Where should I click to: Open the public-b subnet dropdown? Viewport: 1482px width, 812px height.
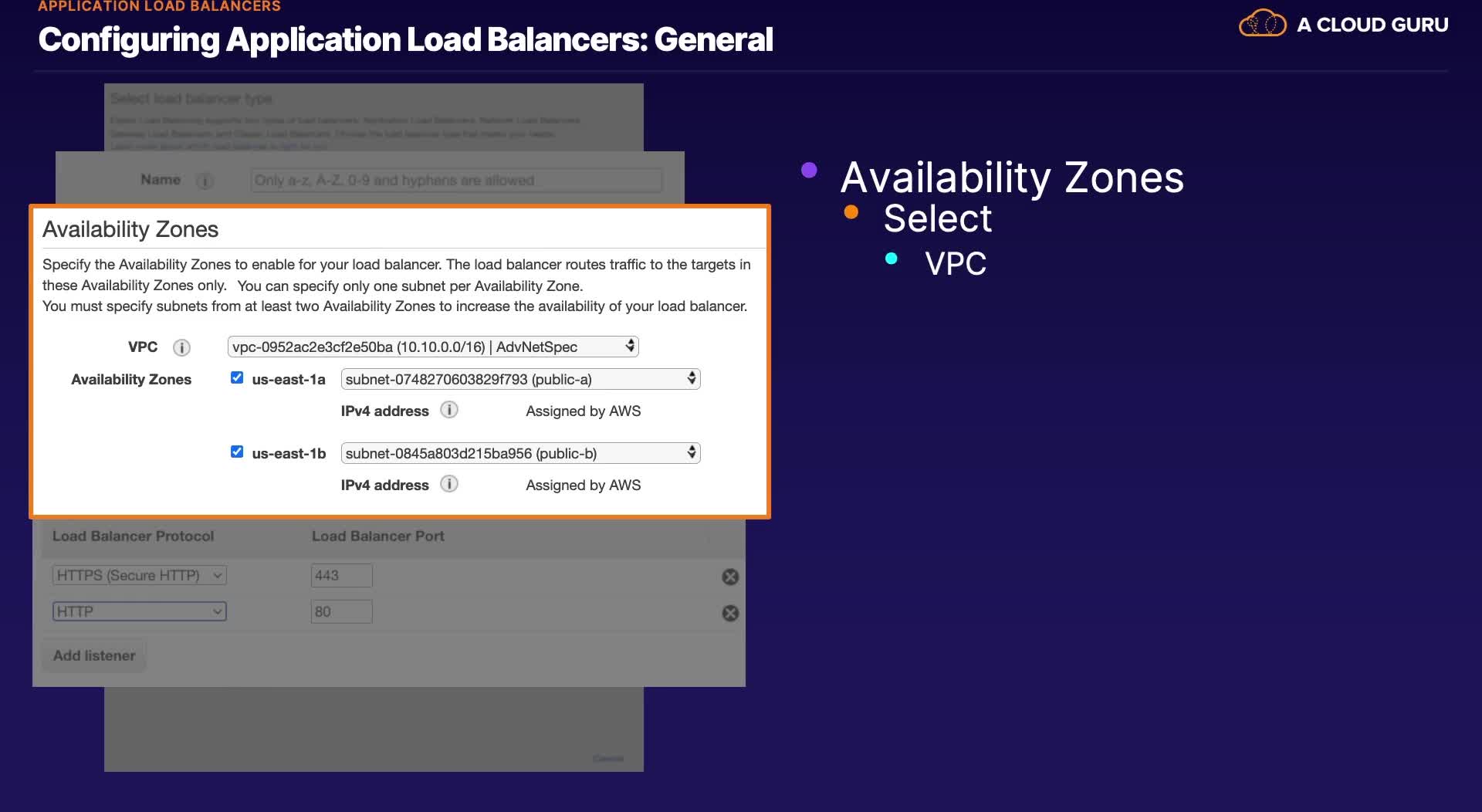pos(520,453)
